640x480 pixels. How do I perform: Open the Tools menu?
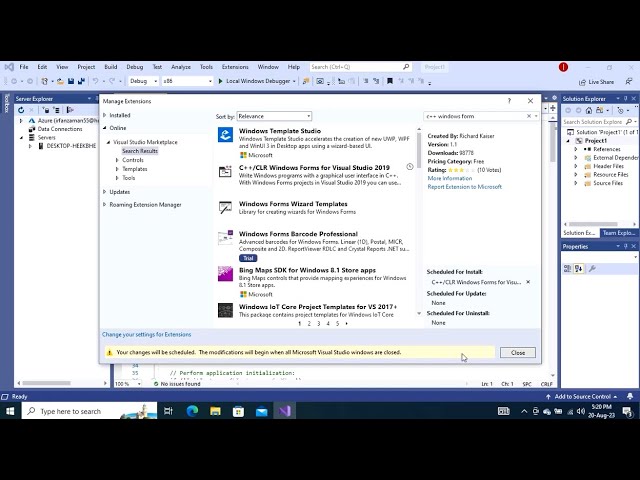(x=206, y=67)
